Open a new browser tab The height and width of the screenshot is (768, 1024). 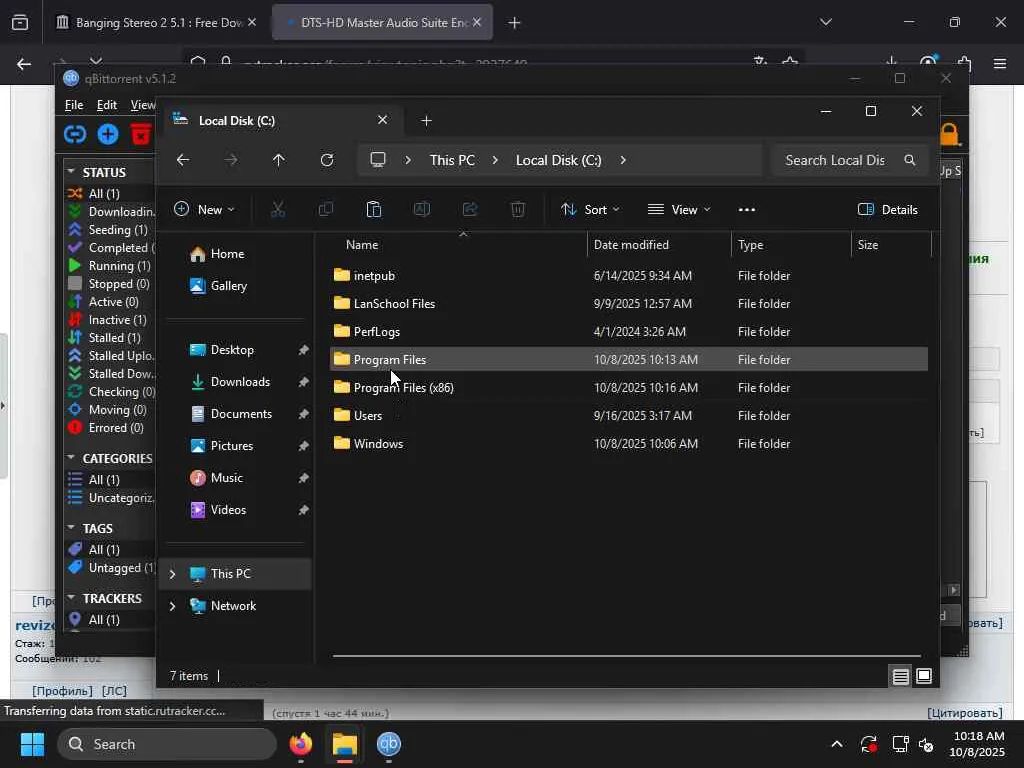pos(515,23)
